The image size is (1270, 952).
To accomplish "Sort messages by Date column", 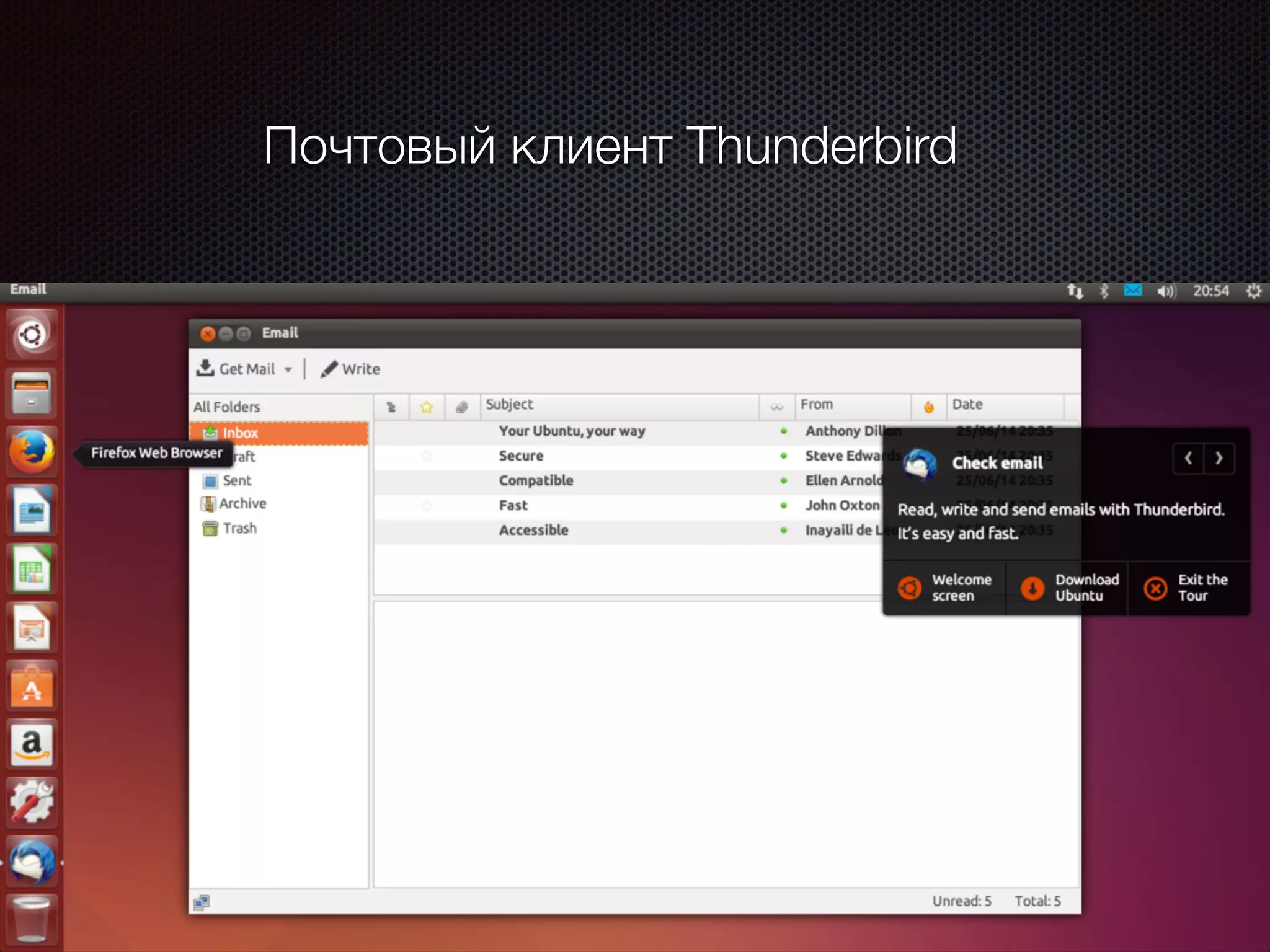I will click(1005, 406).
